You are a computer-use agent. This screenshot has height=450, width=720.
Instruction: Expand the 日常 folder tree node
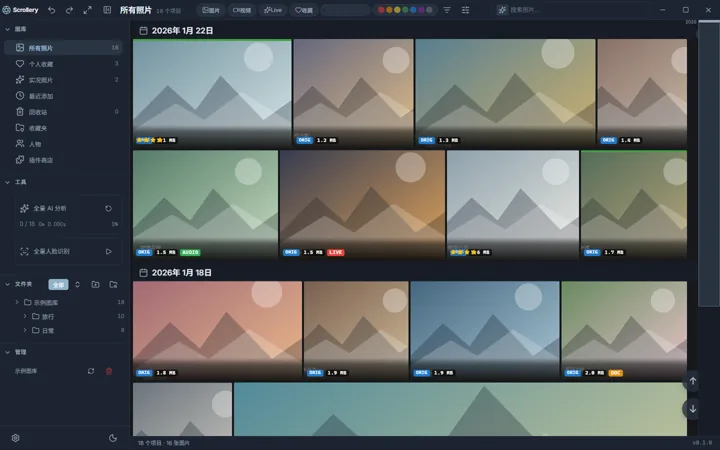(25, 330)
